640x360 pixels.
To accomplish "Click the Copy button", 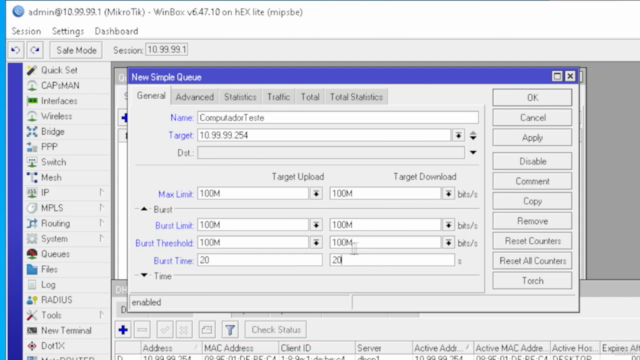I will tap(532, 202).
